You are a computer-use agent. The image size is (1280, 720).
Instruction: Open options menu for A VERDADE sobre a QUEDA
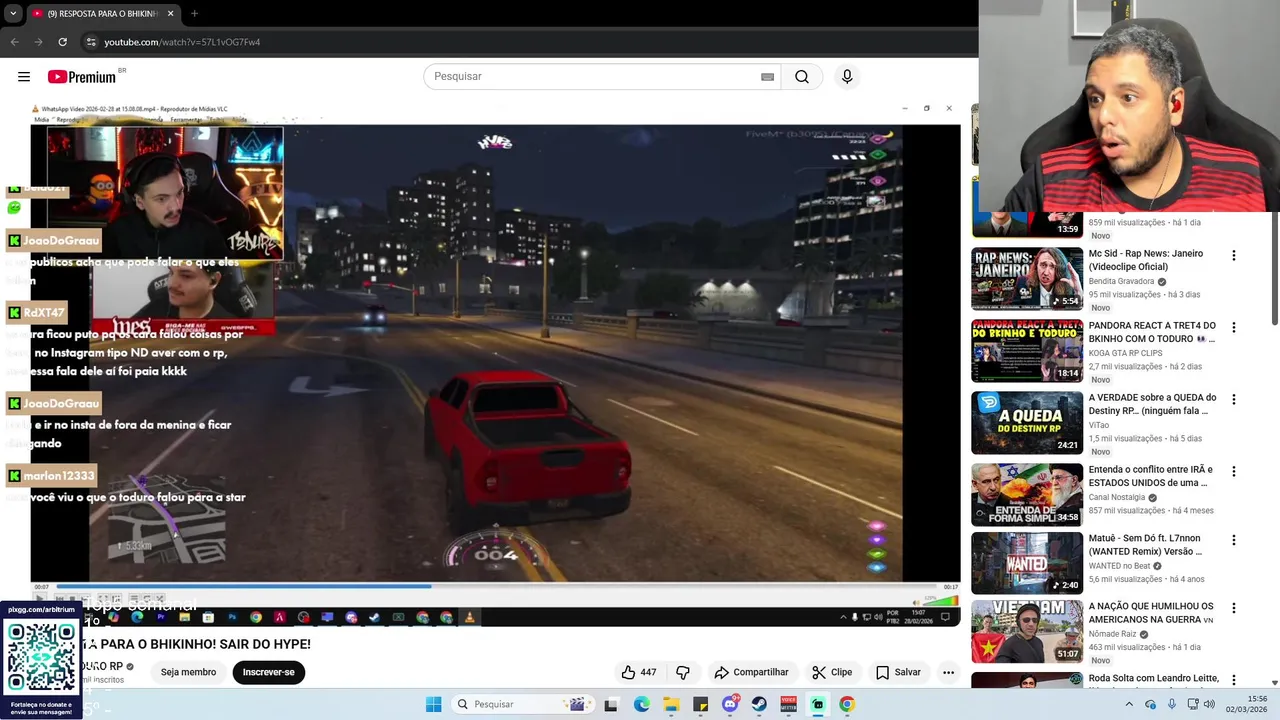[1233, 400]
